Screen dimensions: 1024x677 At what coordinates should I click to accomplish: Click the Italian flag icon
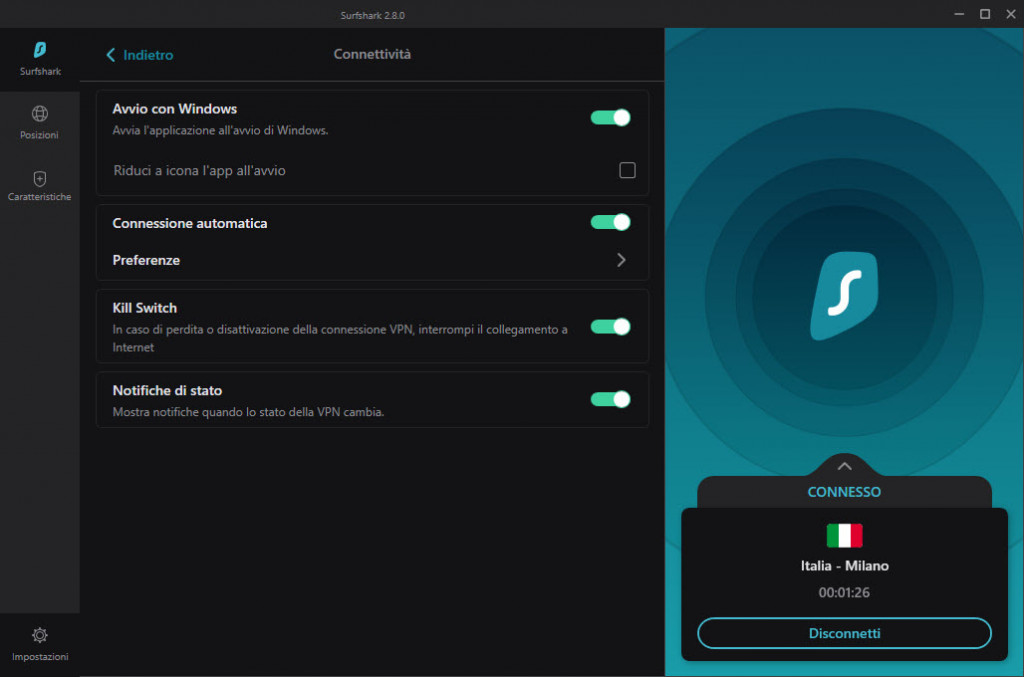(844, 535)
